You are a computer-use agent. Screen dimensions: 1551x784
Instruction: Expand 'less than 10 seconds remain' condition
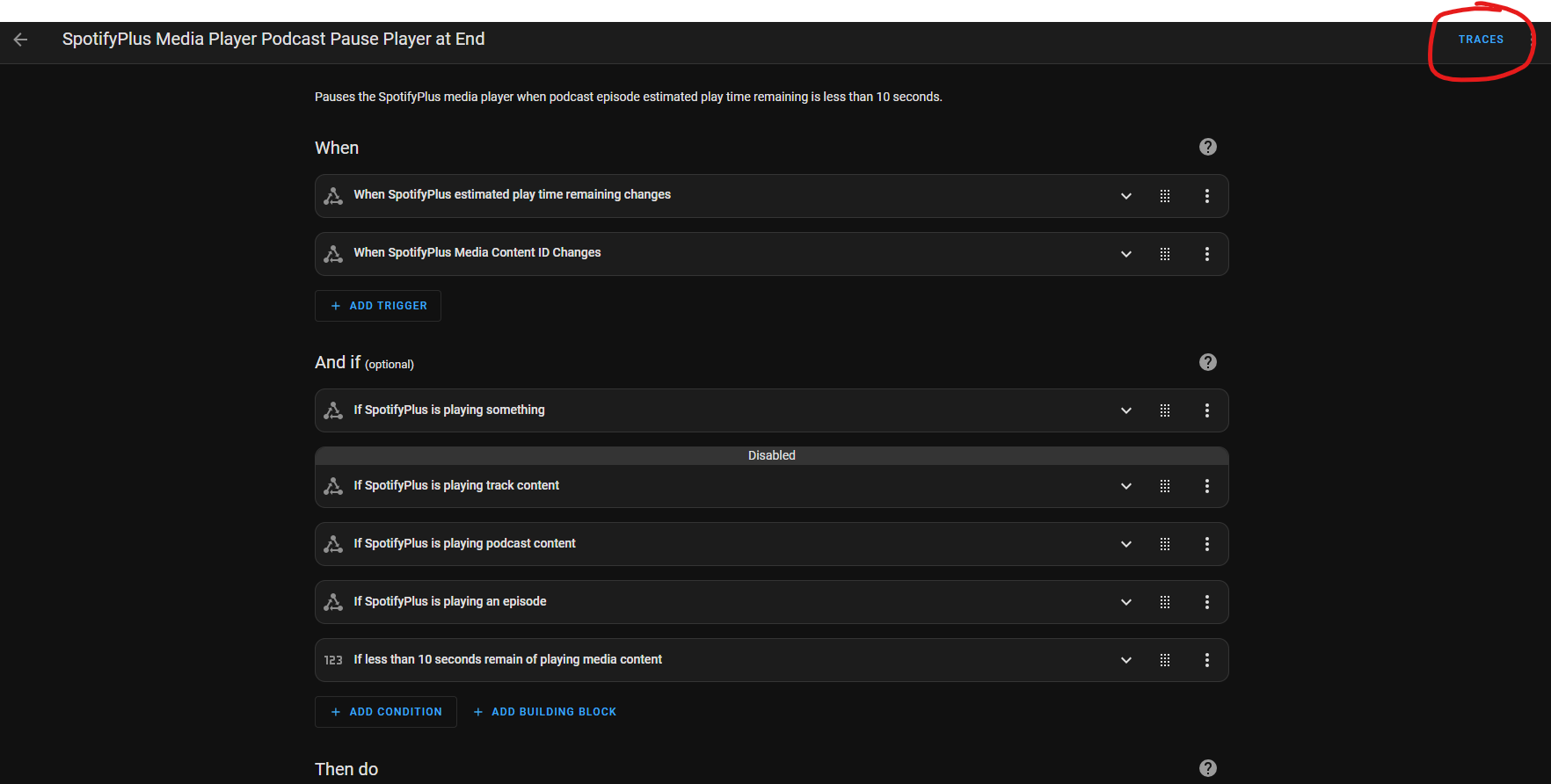click(x=1126, y=660)
